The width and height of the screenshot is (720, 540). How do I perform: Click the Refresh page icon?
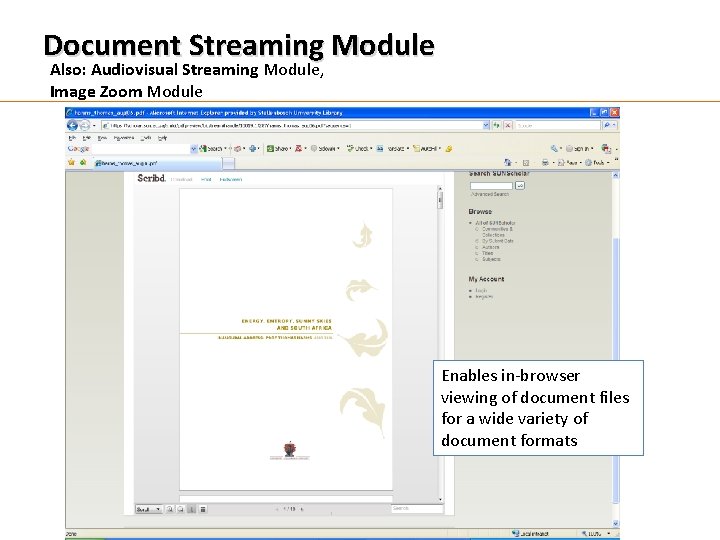[496, 125]
